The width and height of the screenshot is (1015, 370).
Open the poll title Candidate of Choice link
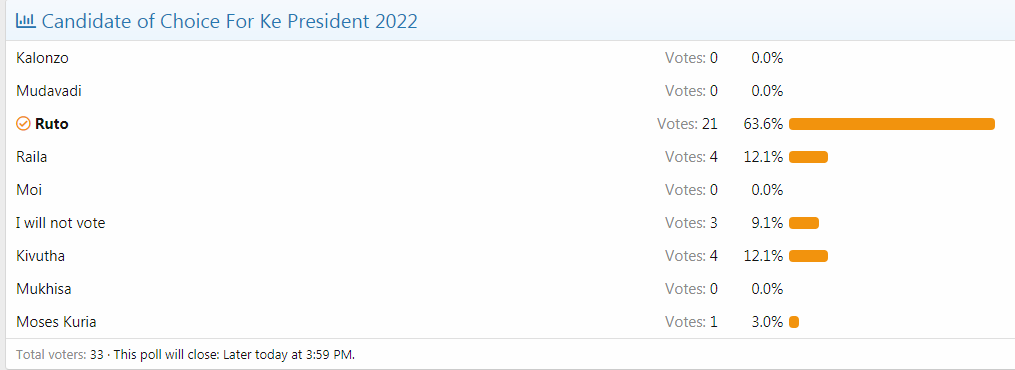point(230,21)
